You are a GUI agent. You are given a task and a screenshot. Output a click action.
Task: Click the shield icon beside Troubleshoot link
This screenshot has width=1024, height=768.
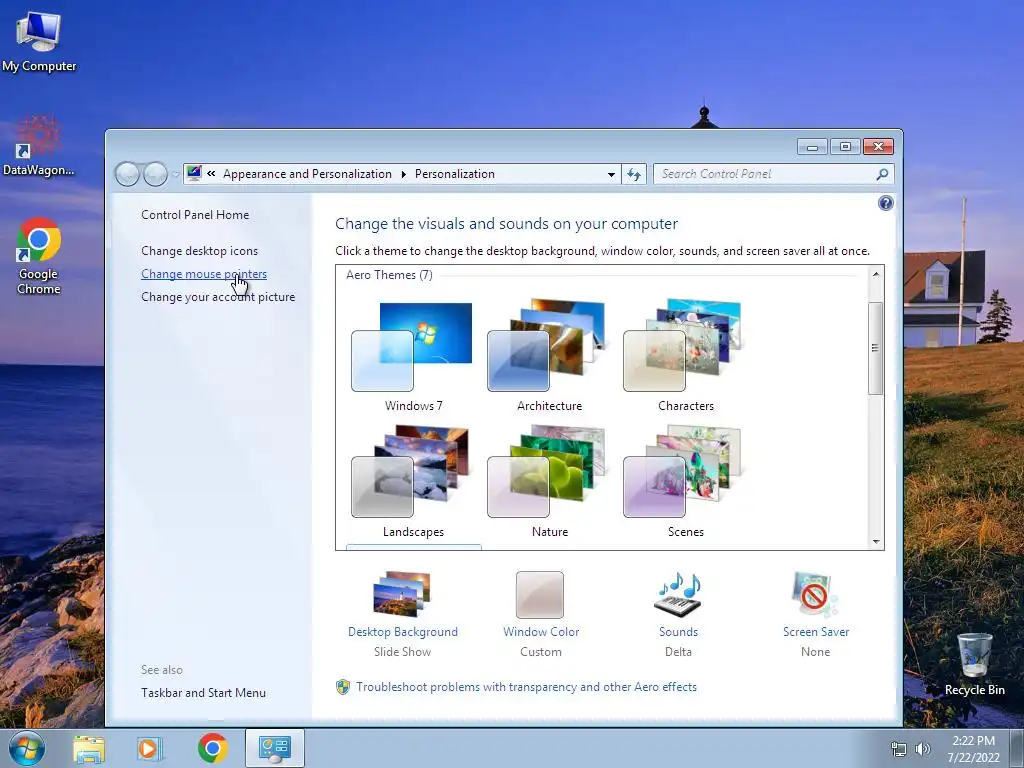(x=343, y=687)
